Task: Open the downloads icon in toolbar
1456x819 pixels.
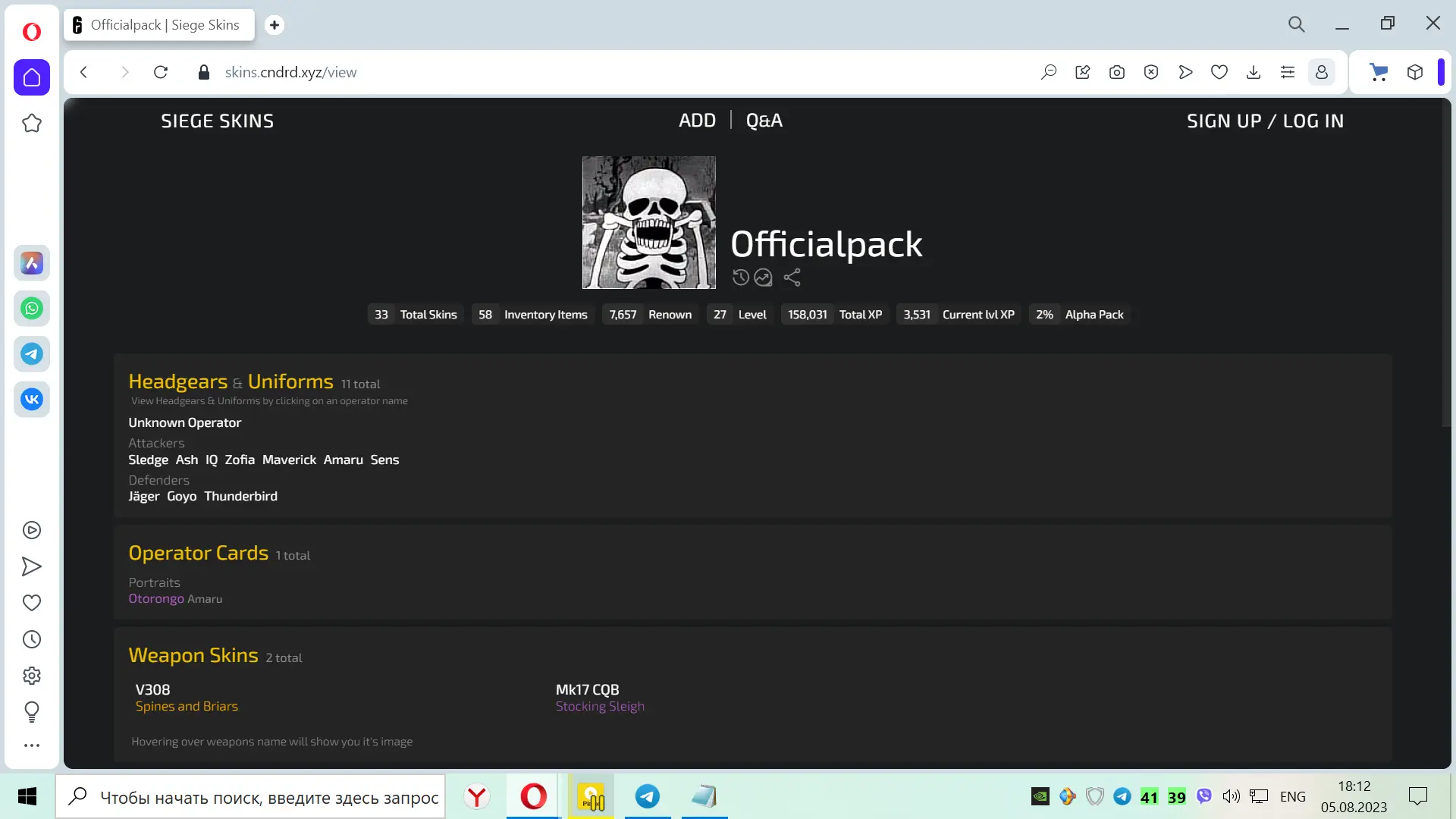Action: point(1254,72)
